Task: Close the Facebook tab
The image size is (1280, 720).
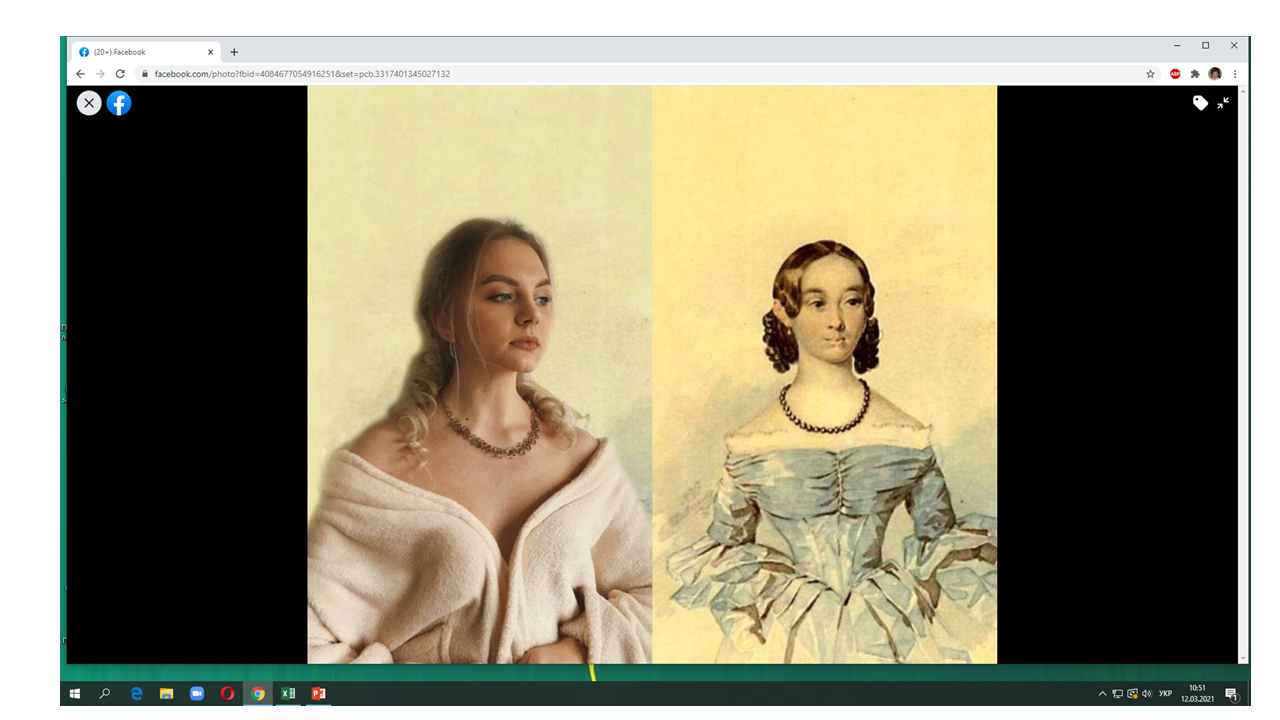Action: pyautogui.click(x=210, y=52)
